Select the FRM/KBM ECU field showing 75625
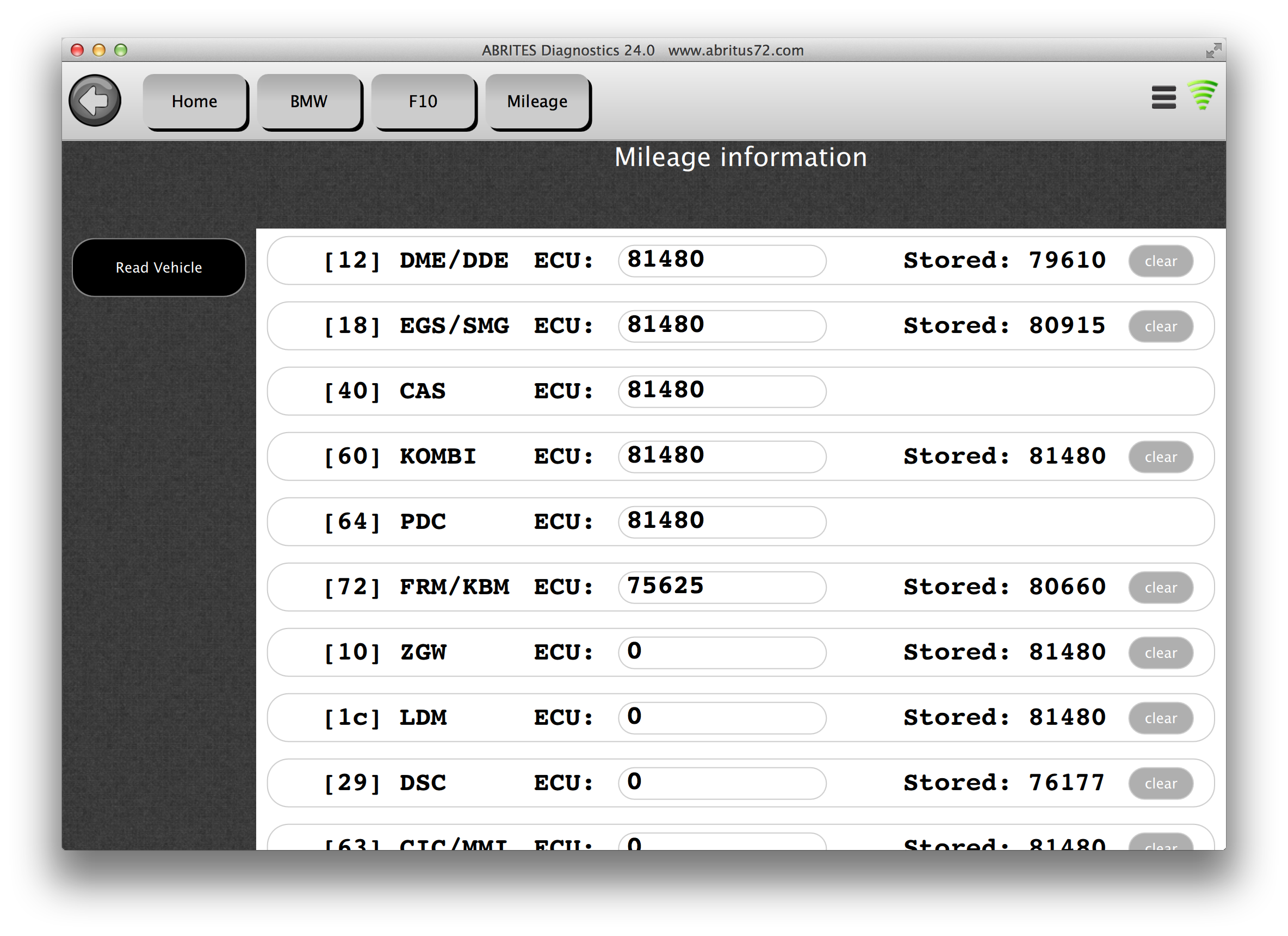This screenshot has width=1288, height=936. point(721,588)
